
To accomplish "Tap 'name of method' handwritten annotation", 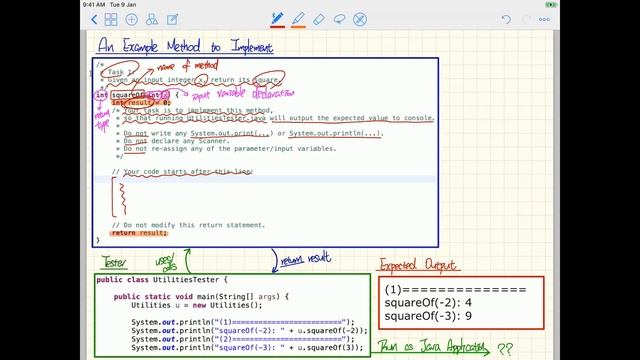I will point(187,65).
